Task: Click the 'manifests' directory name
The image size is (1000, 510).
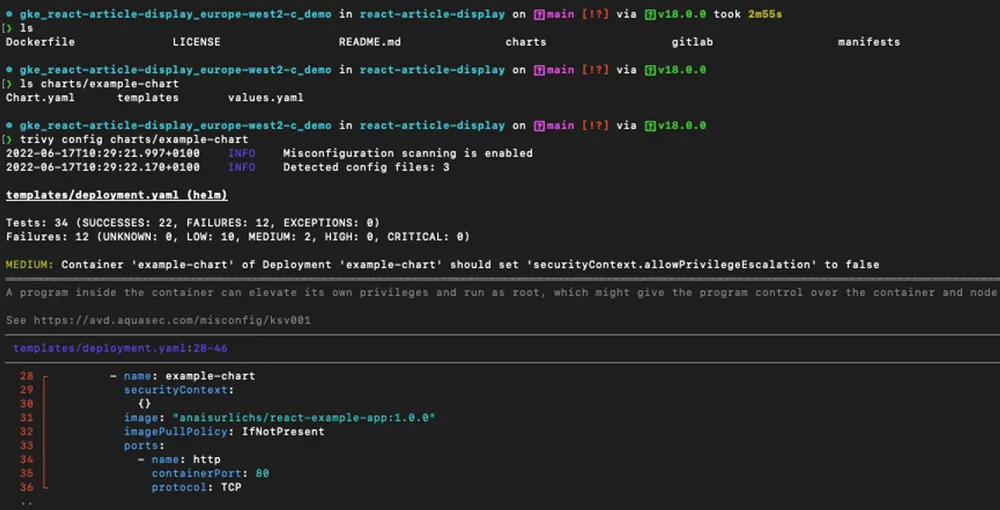Action: [869, 42]
